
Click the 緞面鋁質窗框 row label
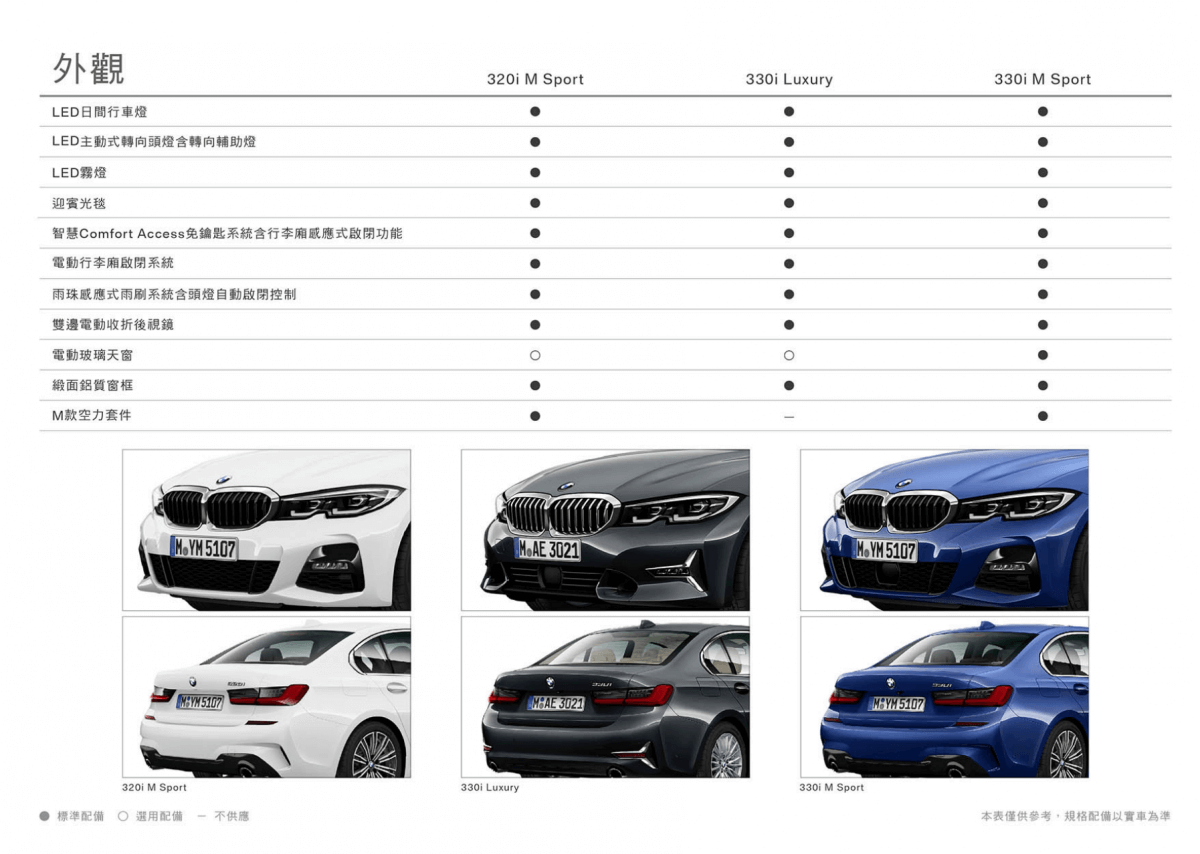(93, 386)
